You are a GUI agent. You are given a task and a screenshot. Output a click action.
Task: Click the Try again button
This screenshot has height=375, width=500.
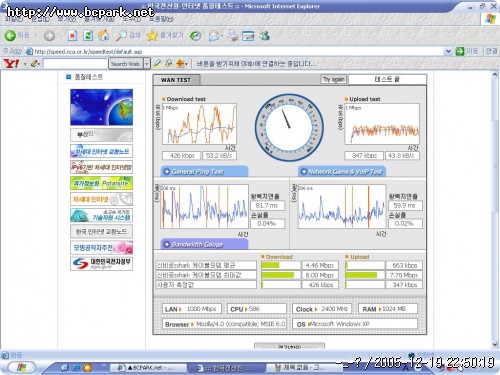click(x=333, y=79)
